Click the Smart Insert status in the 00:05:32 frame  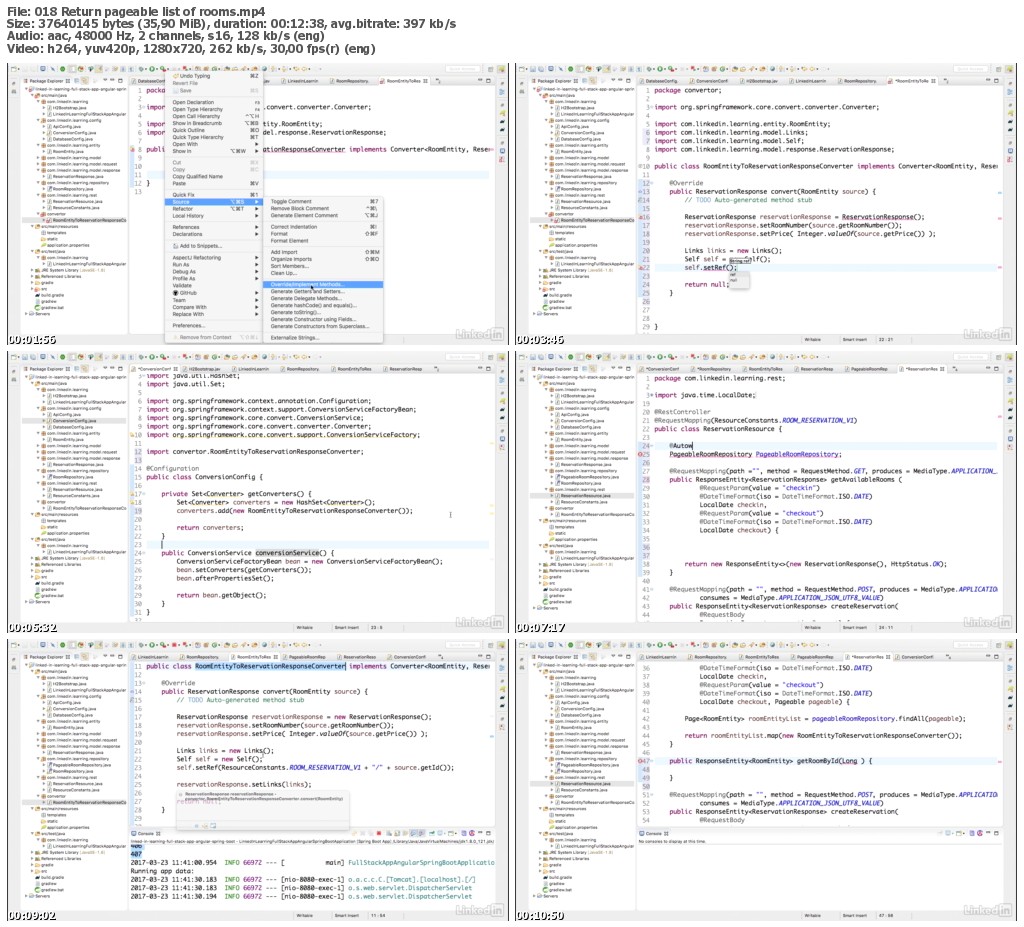347,627
